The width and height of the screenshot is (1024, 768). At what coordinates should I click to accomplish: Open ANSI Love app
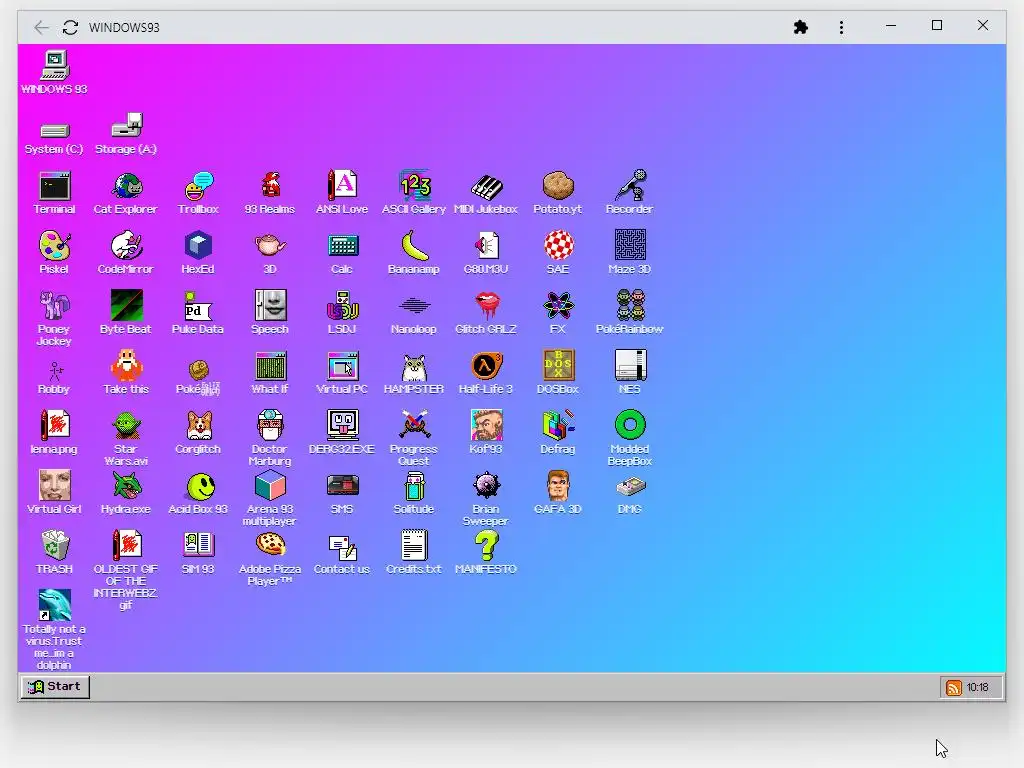click(342, 187)
